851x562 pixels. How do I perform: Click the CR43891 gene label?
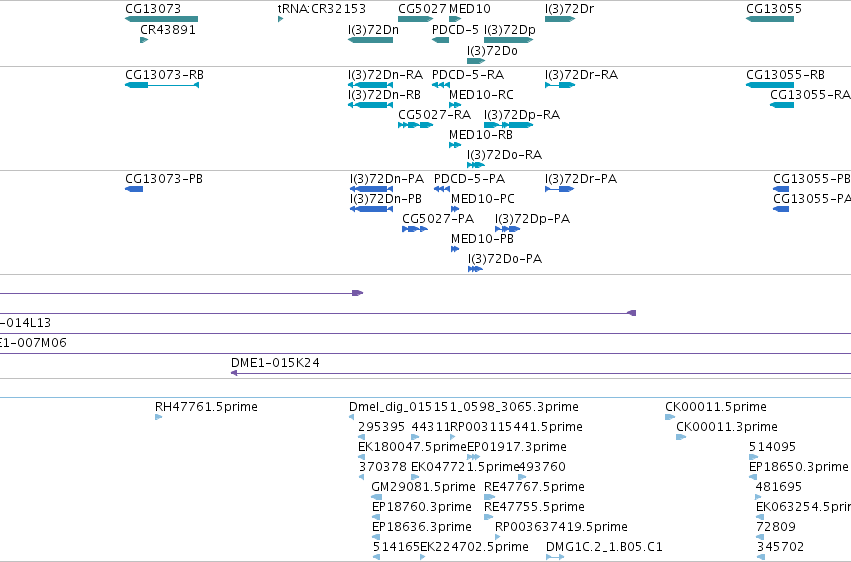click(168, 30)
